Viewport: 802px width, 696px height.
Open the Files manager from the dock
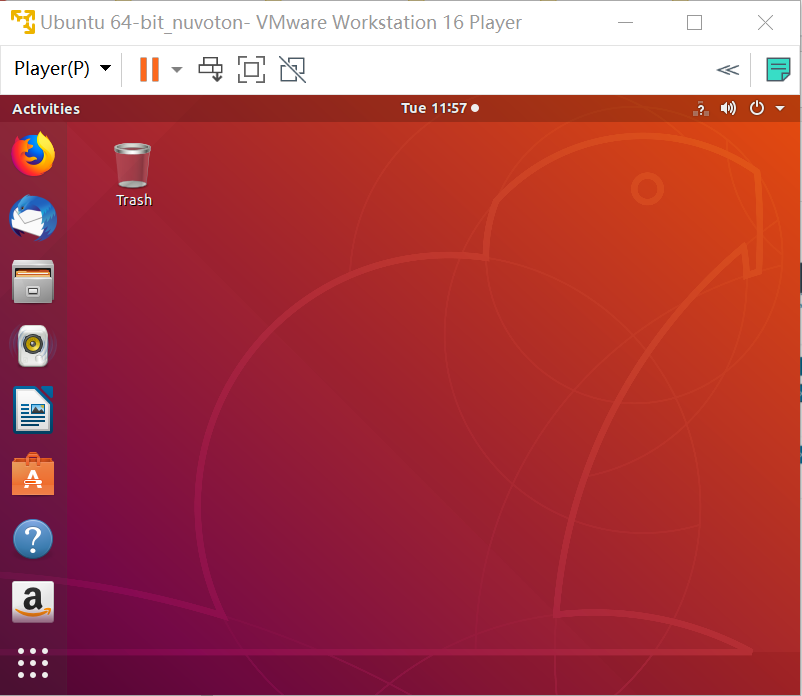pyautogui.click(x=33, y=282)
